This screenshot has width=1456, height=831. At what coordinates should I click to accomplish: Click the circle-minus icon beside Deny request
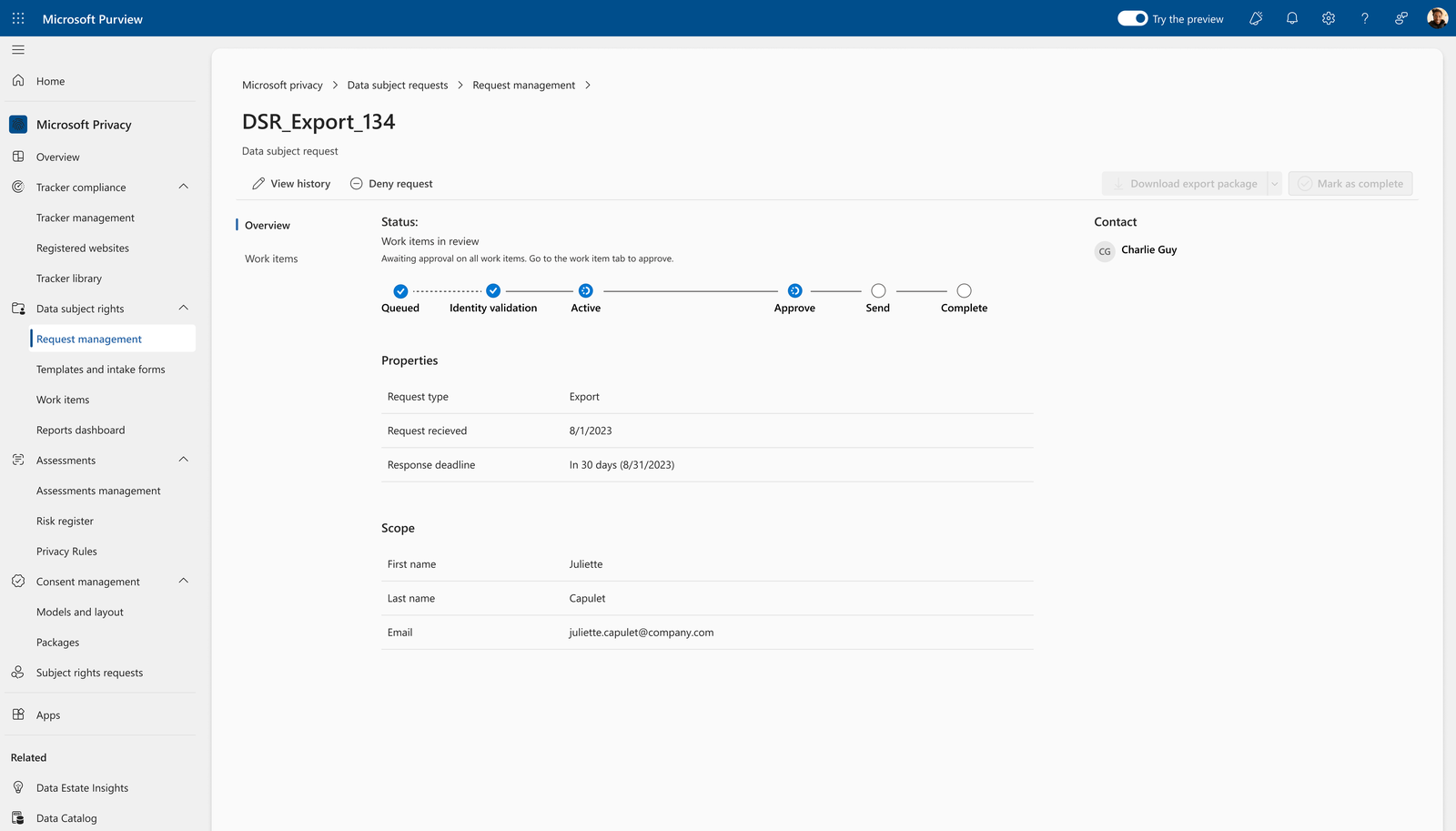[357, 184]
